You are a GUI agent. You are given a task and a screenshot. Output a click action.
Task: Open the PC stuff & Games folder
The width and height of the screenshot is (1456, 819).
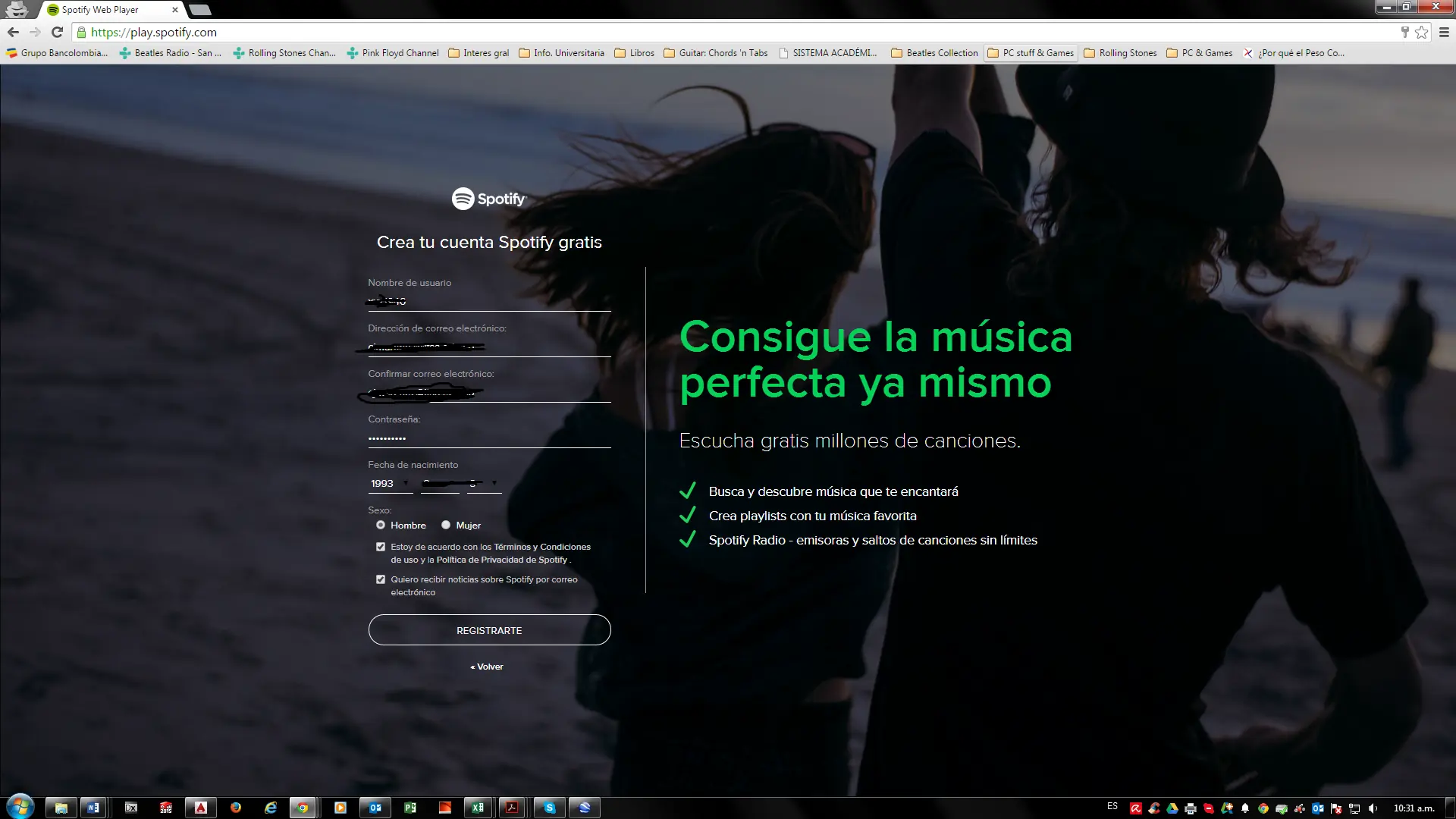pyautogui.click(x=1031, y=53)
